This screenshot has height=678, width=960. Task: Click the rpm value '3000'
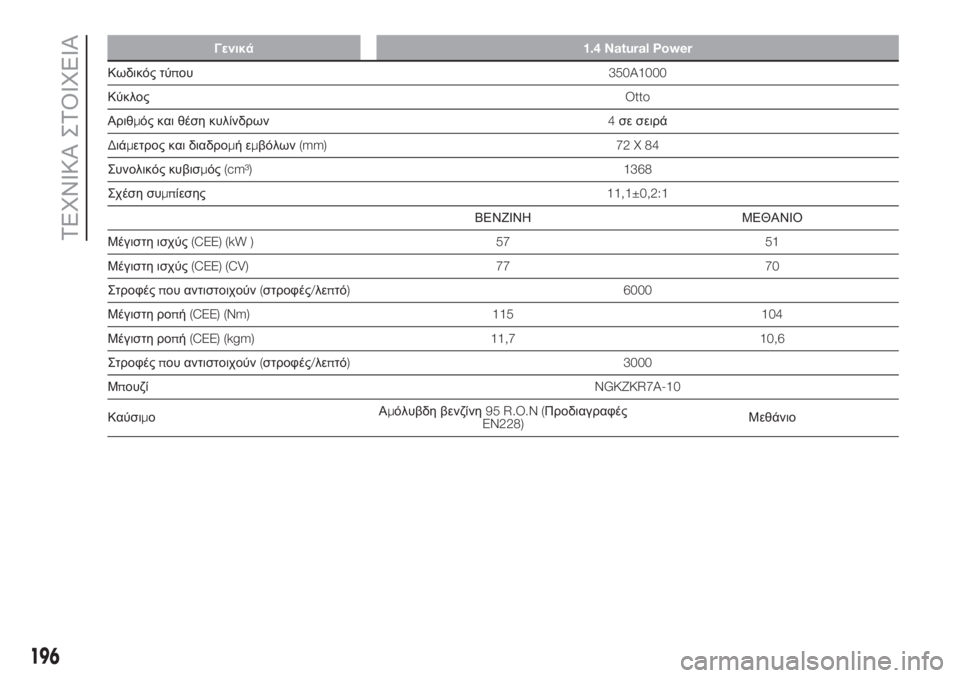click(637, 363)
